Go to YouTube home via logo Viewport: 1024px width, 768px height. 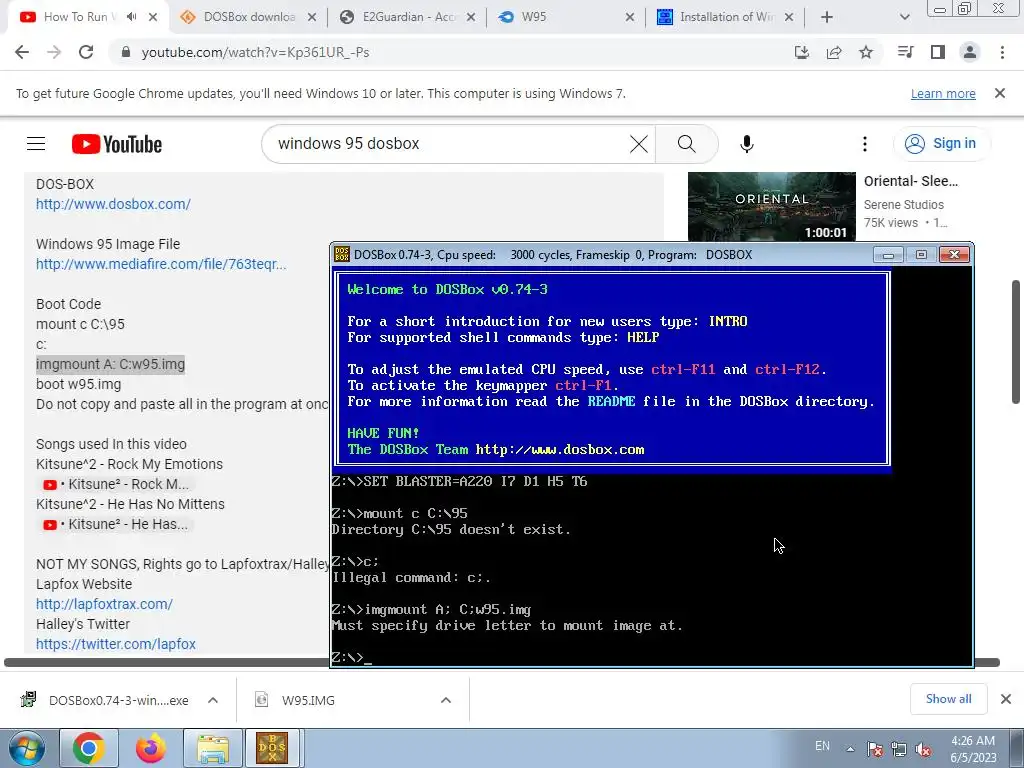[117, 144]
